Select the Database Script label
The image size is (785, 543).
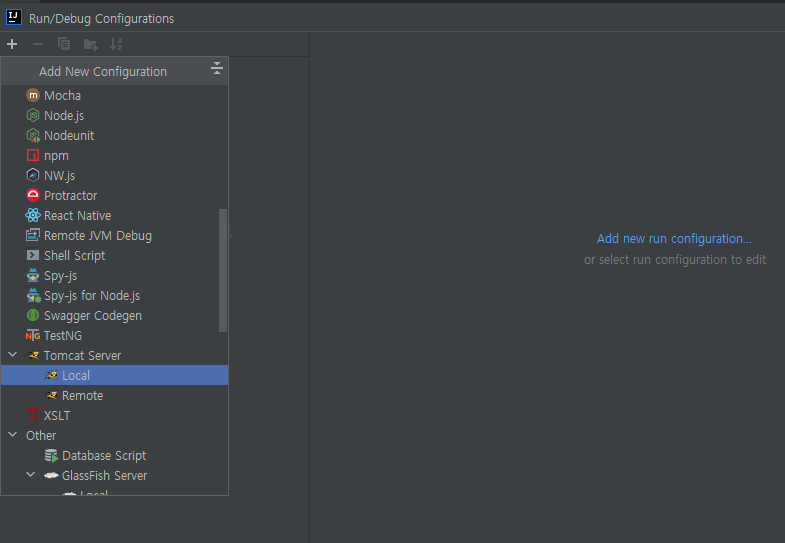tap(104, 456)
